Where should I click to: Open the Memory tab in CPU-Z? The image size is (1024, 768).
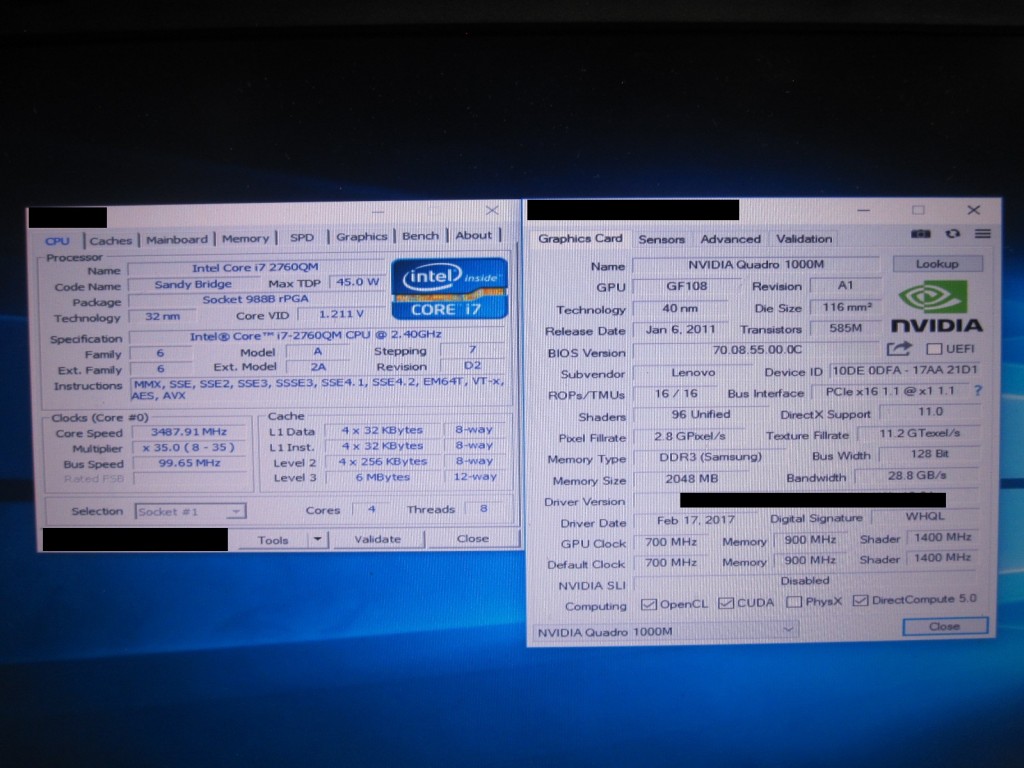[246, 238]
